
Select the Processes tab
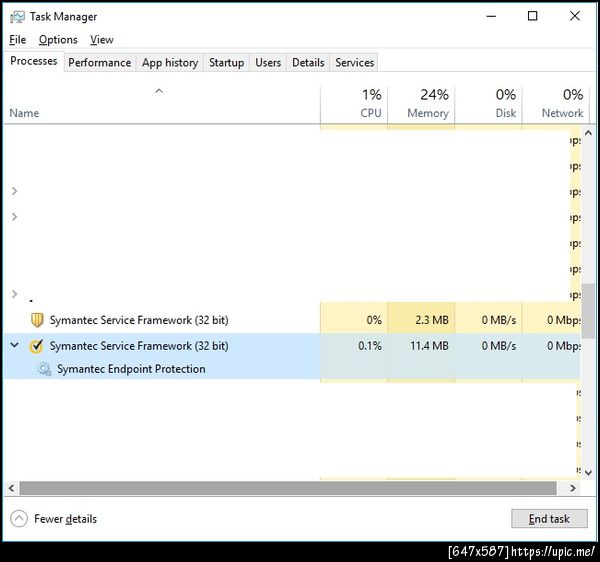[x=34, y=61]
